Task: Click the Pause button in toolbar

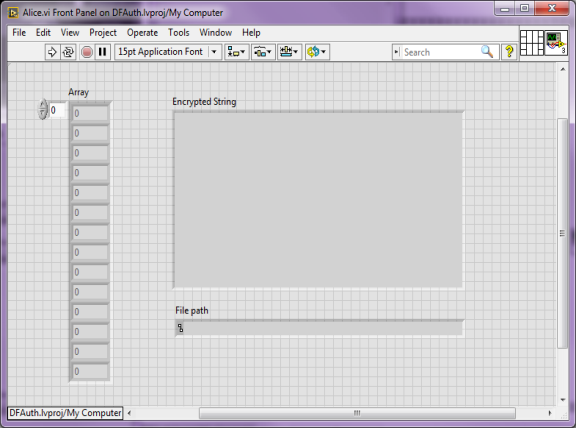Action: pos(103,52)
